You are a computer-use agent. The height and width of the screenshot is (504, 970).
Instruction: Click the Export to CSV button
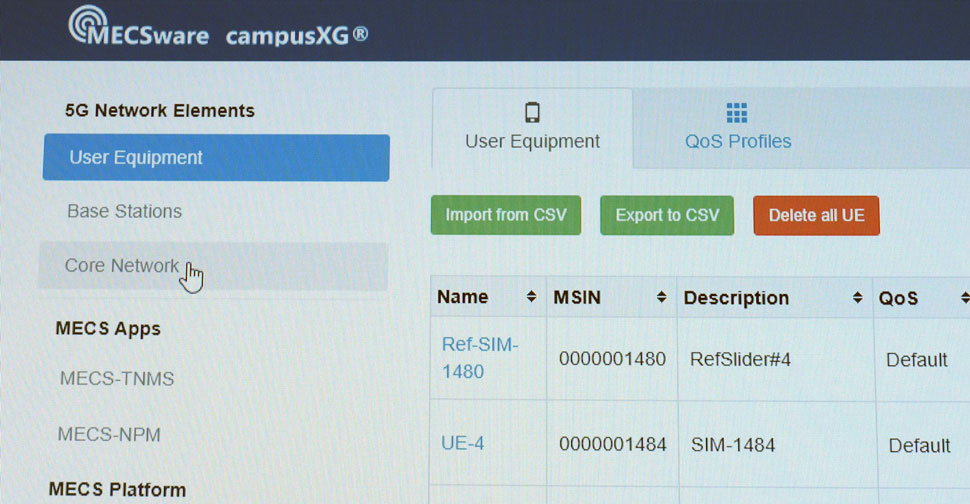coord(667,215)
